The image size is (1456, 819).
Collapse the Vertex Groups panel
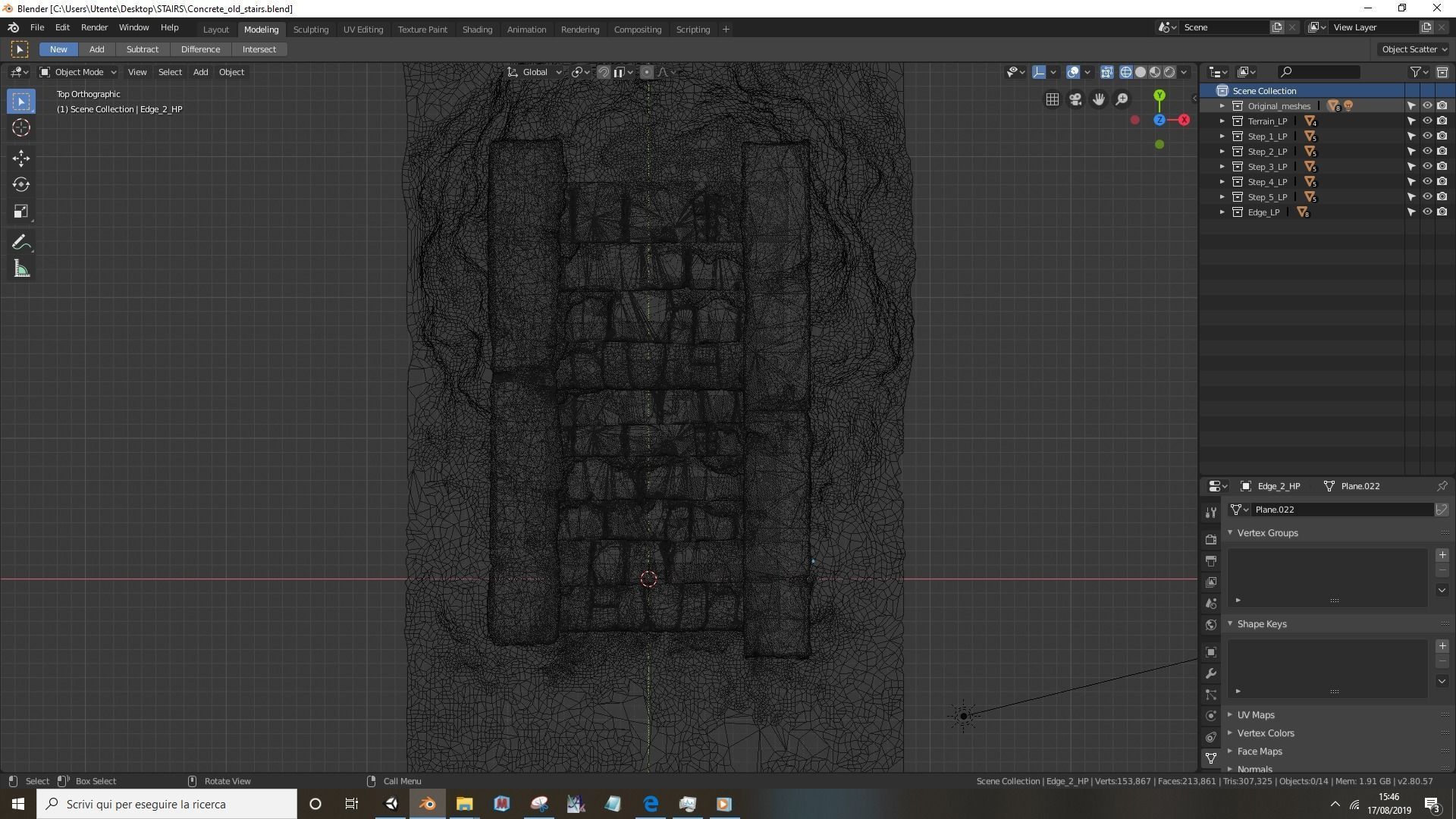tap(1230, 533)
